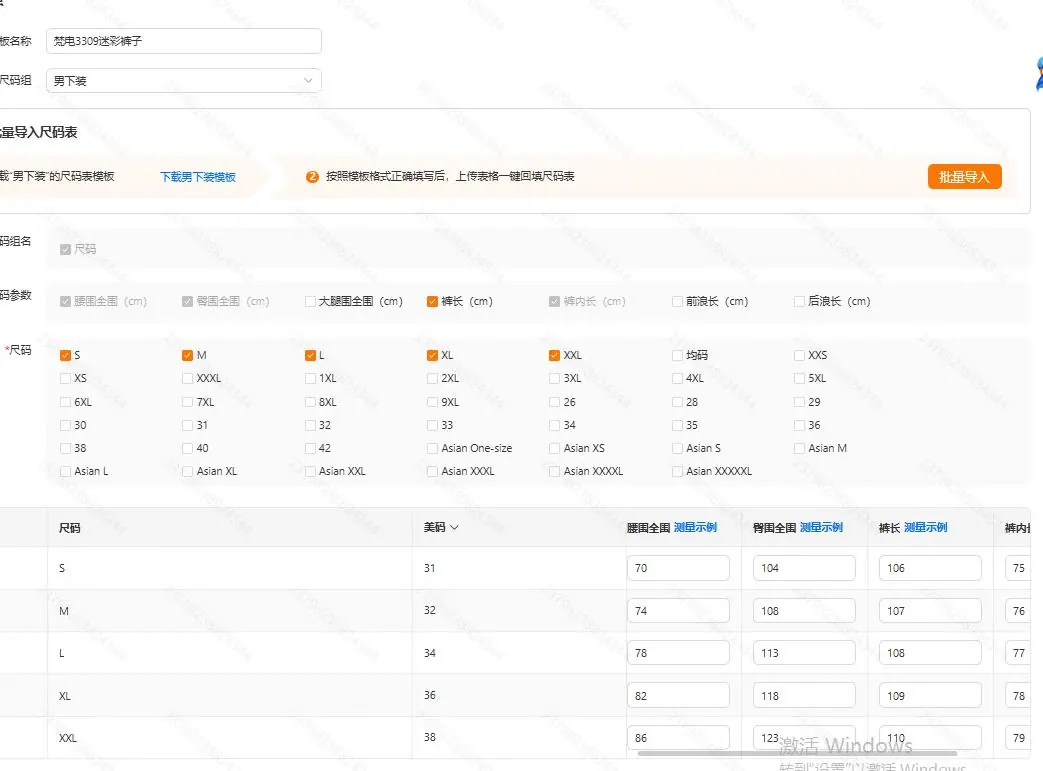Uncheck the XL size checkbox
The height and width of the screenshot is (771, 1043).
tap(432, 355)
